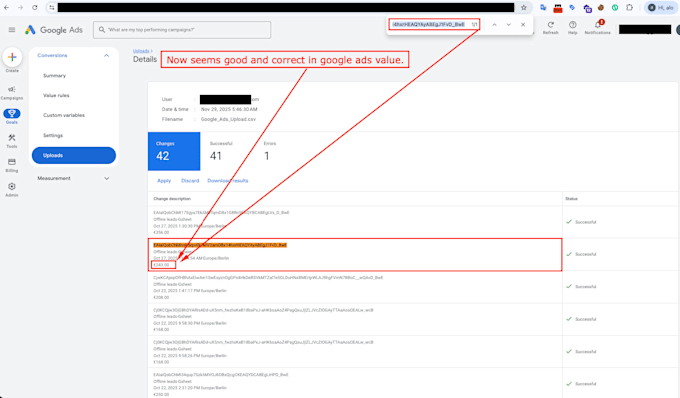
Task: Click the orange highlighted conversion ID
Action: [220, 245]
